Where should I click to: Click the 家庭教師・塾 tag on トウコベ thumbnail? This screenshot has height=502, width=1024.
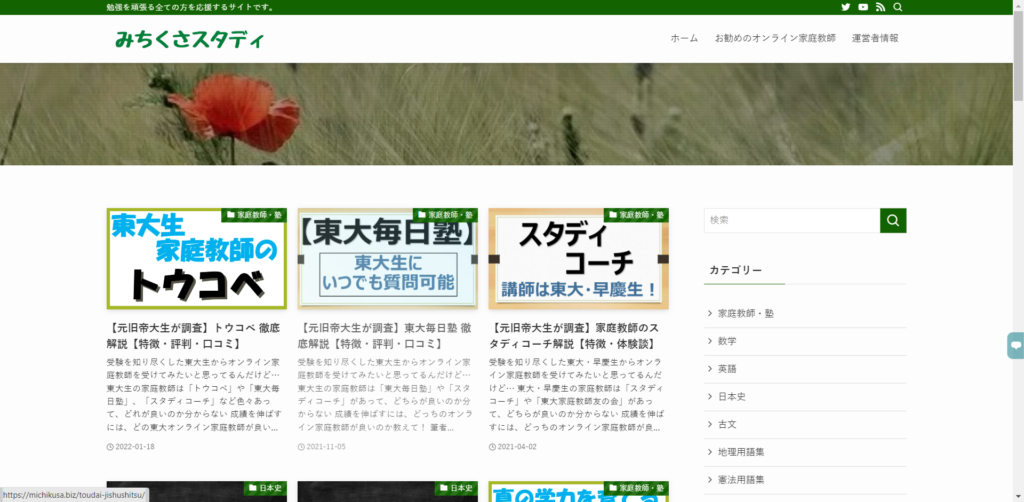[256, 215]
